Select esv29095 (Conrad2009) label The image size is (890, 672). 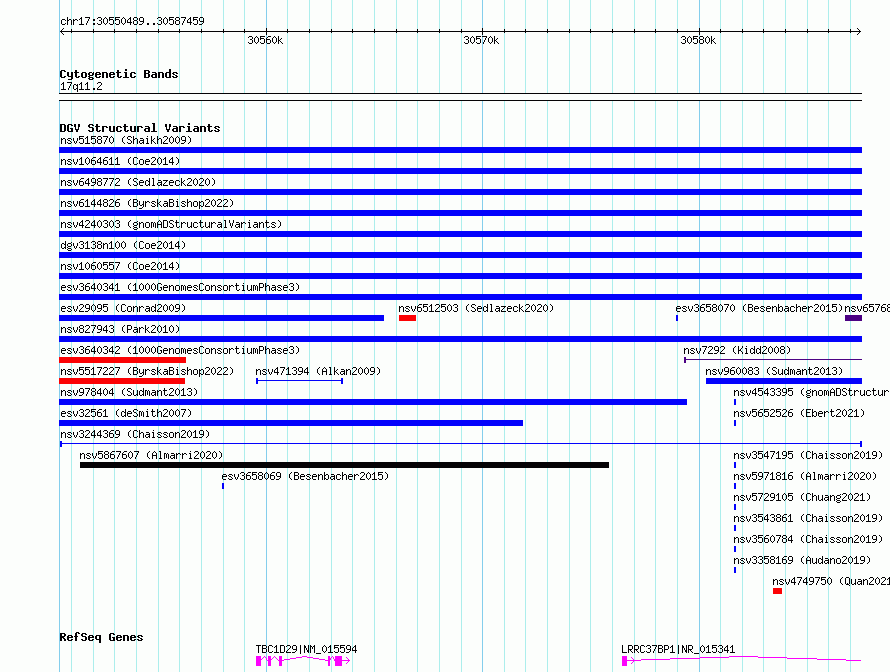pyautogui.click(x=123, y=308)
